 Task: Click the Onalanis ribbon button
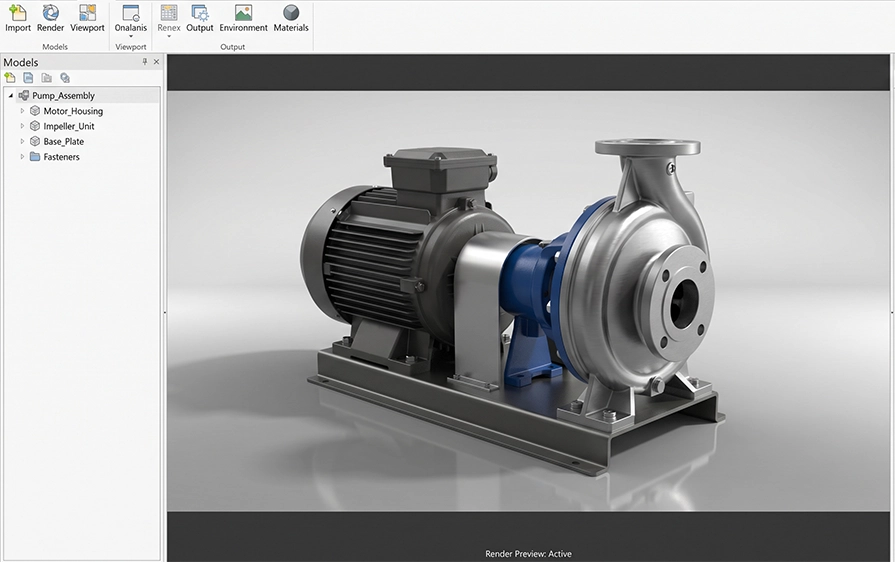point(131,17)
